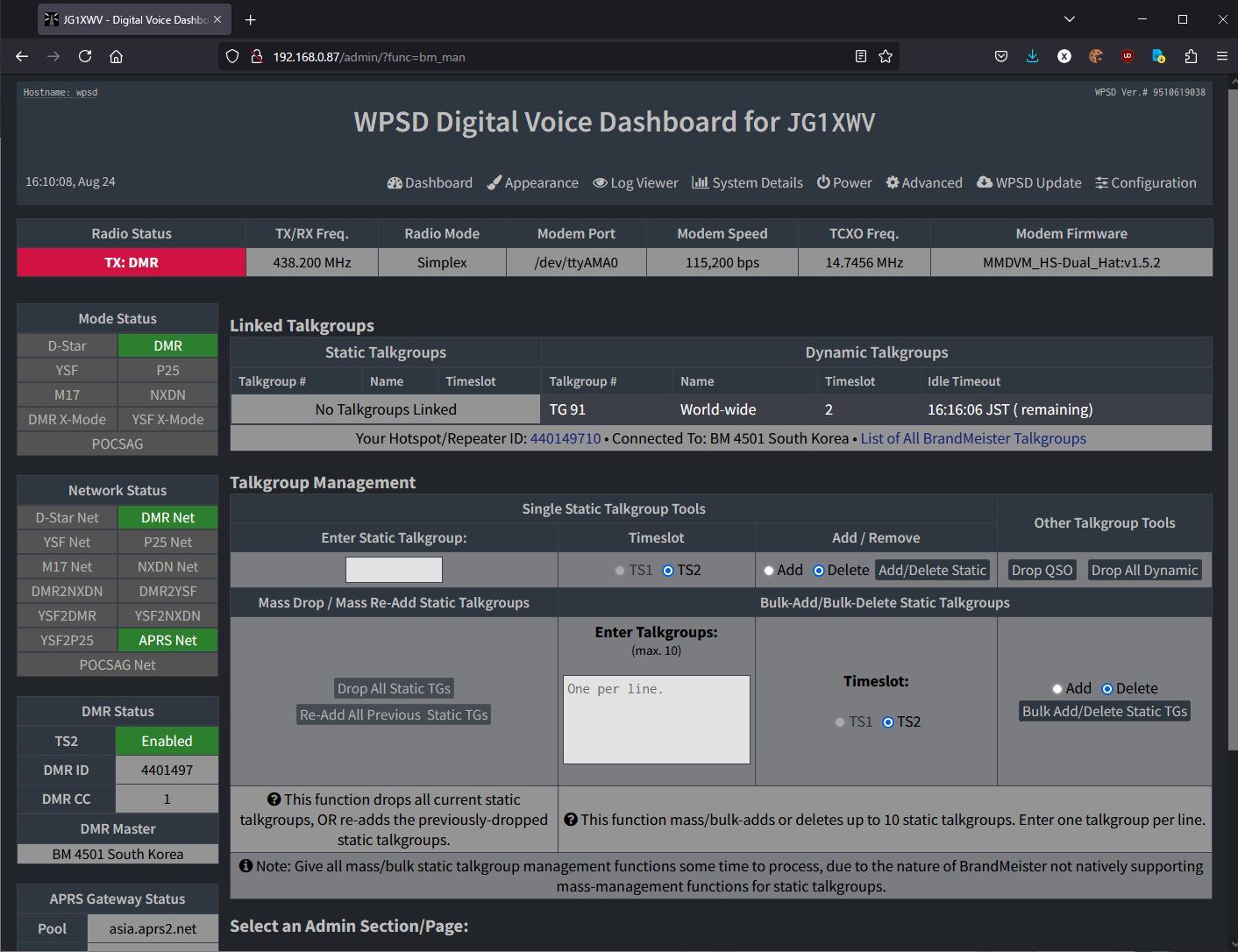Screen dimensions: 1238x952
Task: Click the blue-yellow file extension icon
Action: 1159,56
